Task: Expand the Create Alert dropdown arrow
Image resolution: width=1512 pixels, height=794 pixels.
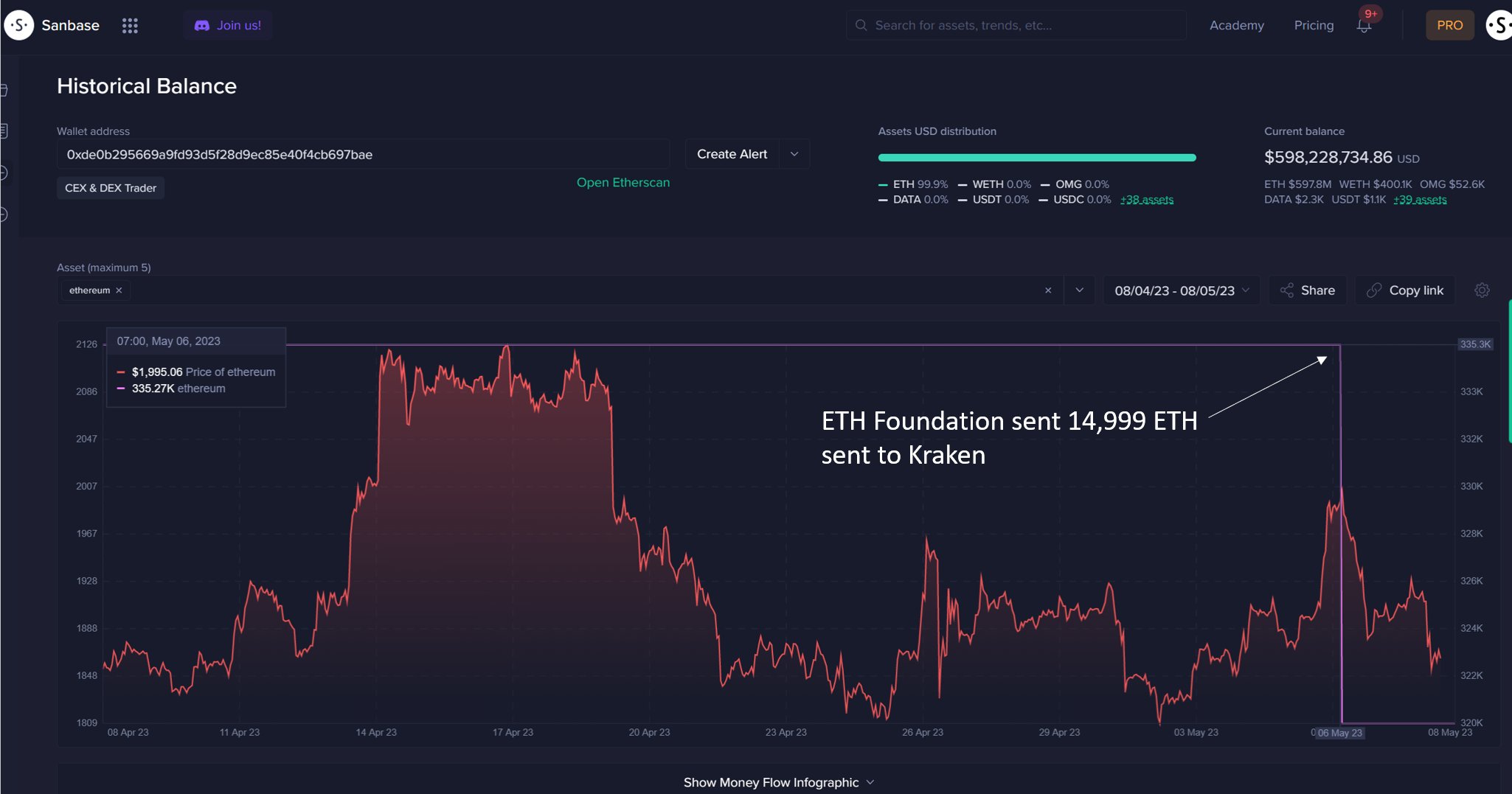Action: pos(794,154)
